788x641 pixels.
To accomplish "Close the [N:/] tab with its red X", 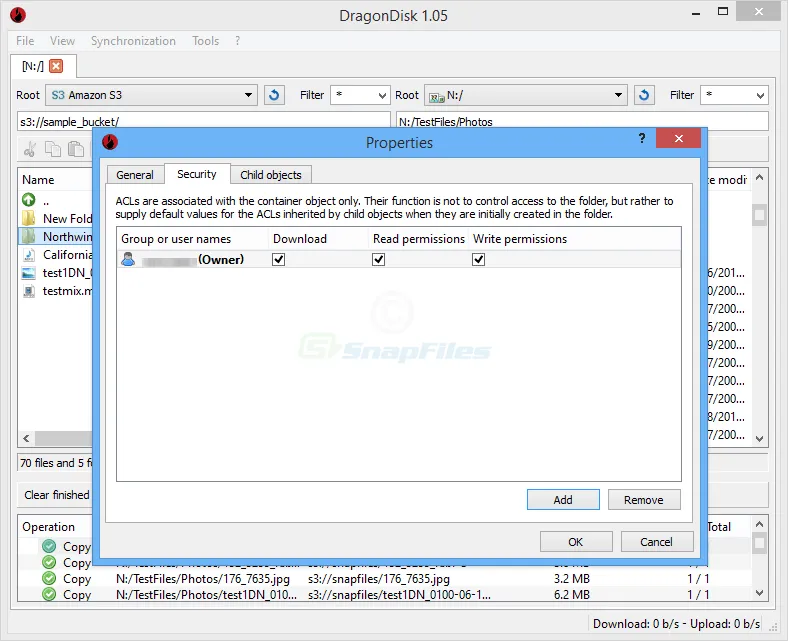I will tap(56, 66).
